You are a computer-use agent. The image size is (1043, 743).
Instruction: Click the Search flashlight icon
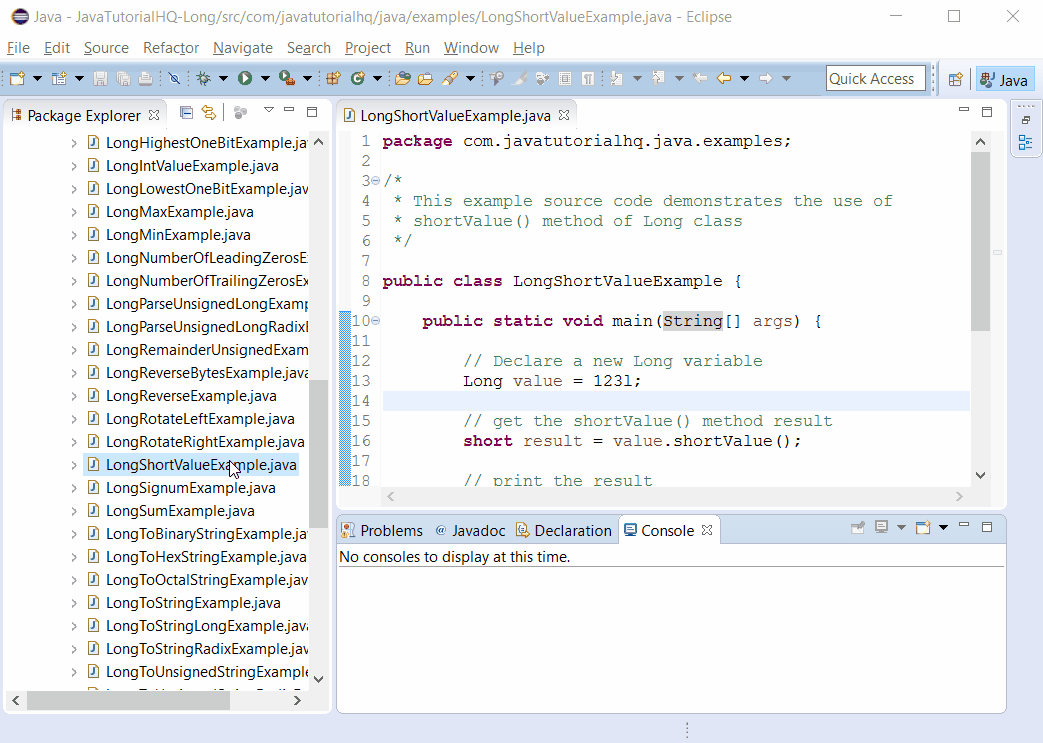[450, 78]
